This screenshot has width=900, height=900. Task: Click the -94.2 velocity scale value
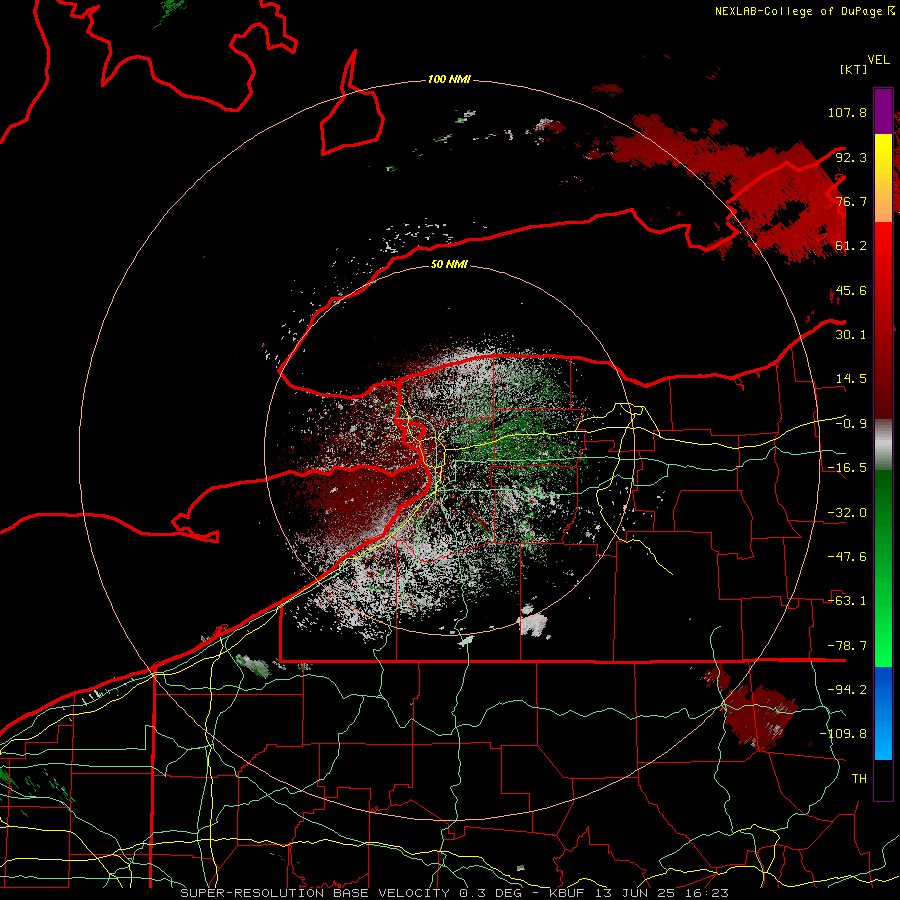tap(847, 690)
